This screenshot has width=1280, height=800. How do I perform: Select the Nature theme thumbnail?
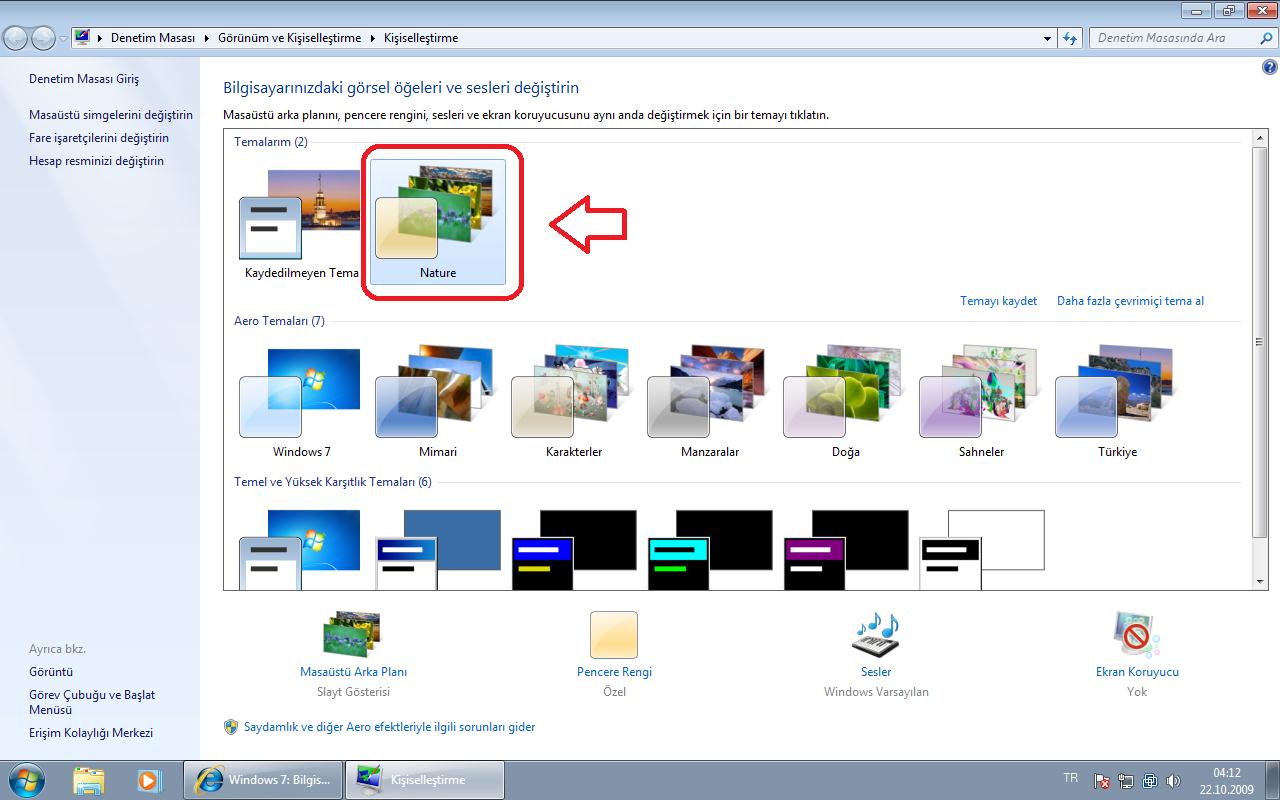[x=438, y=222]
